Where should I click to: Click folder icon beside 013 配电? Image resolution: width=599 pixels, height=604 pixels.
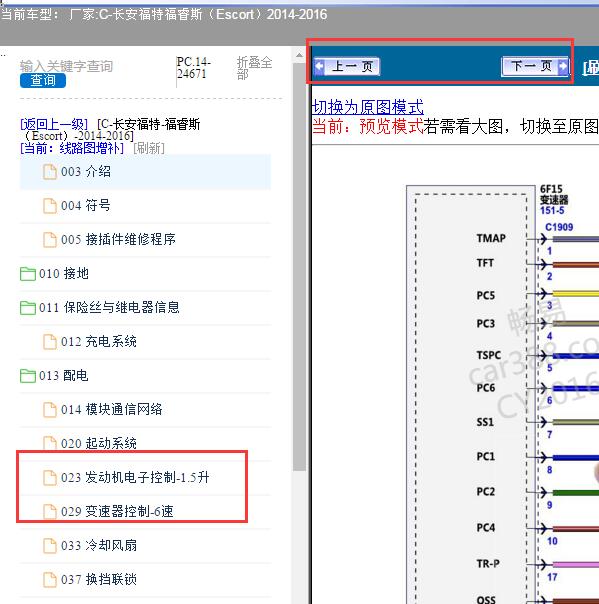click(x=28, y=376)
